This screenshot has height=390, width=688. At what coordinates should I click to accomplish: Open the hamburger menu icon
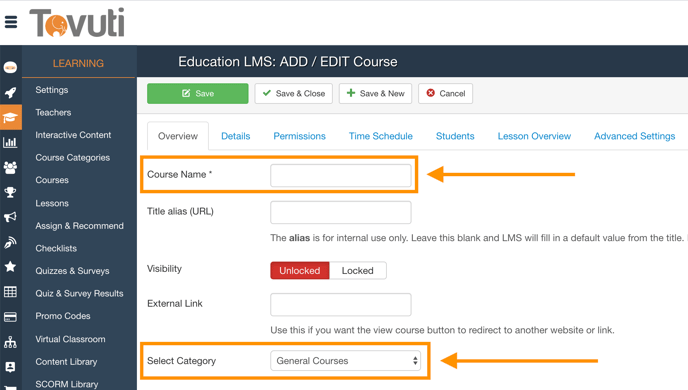tap(11, 22)
